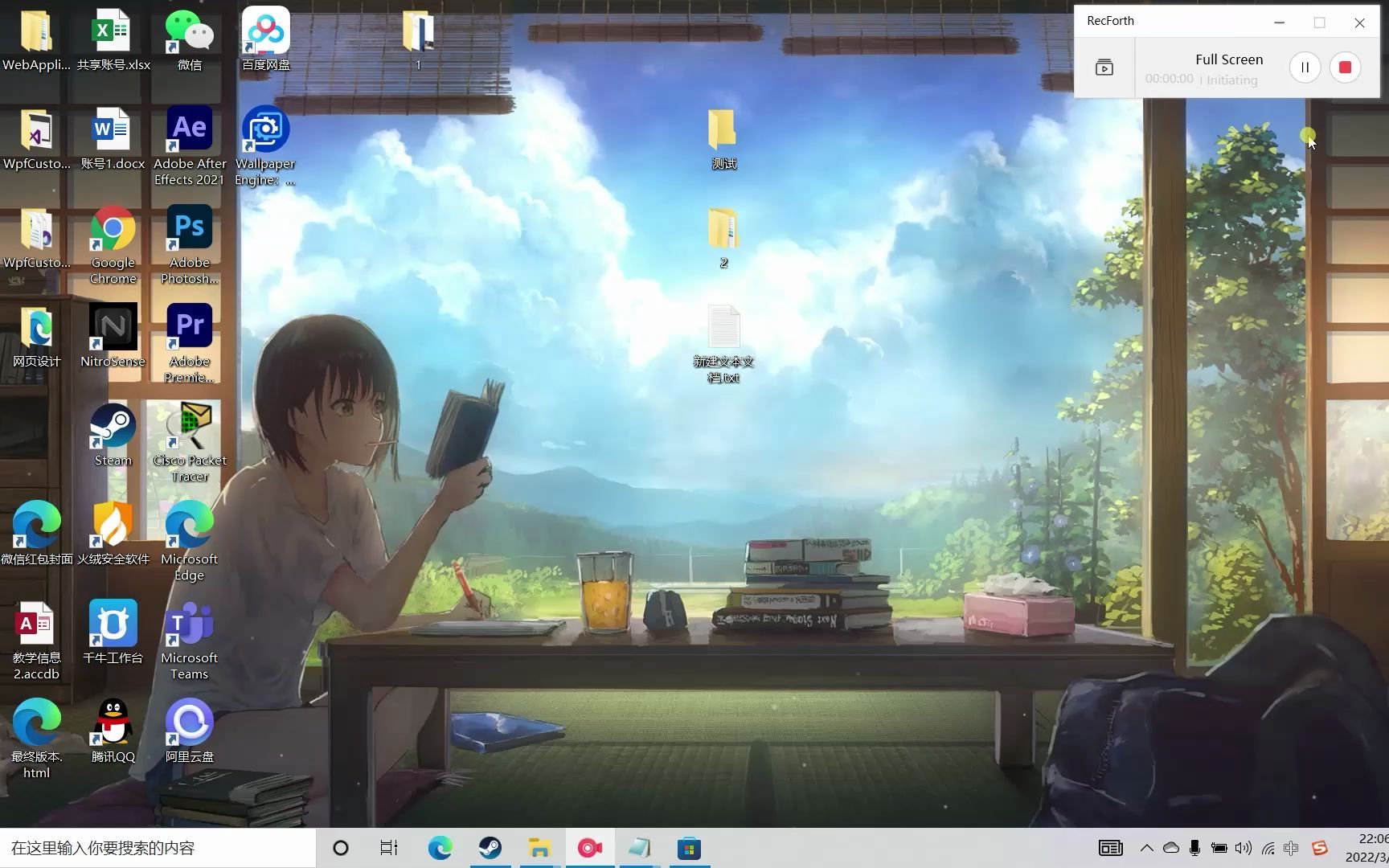Click the microphone tray icon
Image resolution: width=1389 pixels, height=868 pixels.
pos(1194,848)
